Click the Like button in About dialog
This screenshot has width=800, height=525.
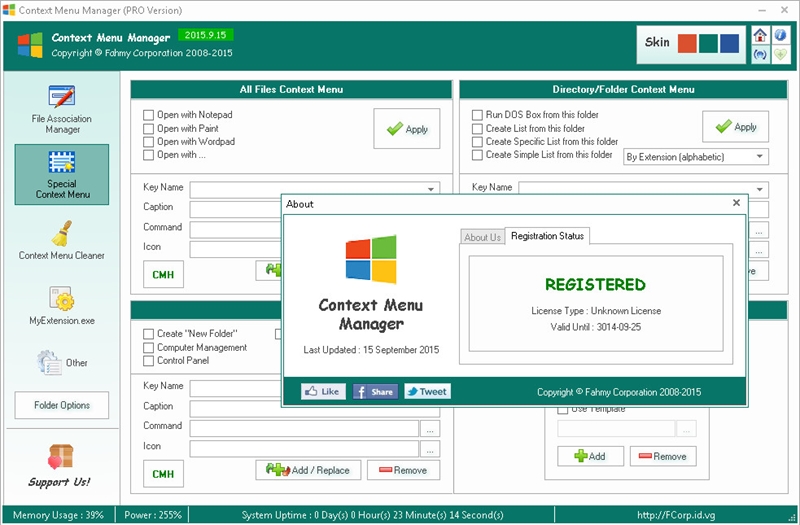coord(323,391)
